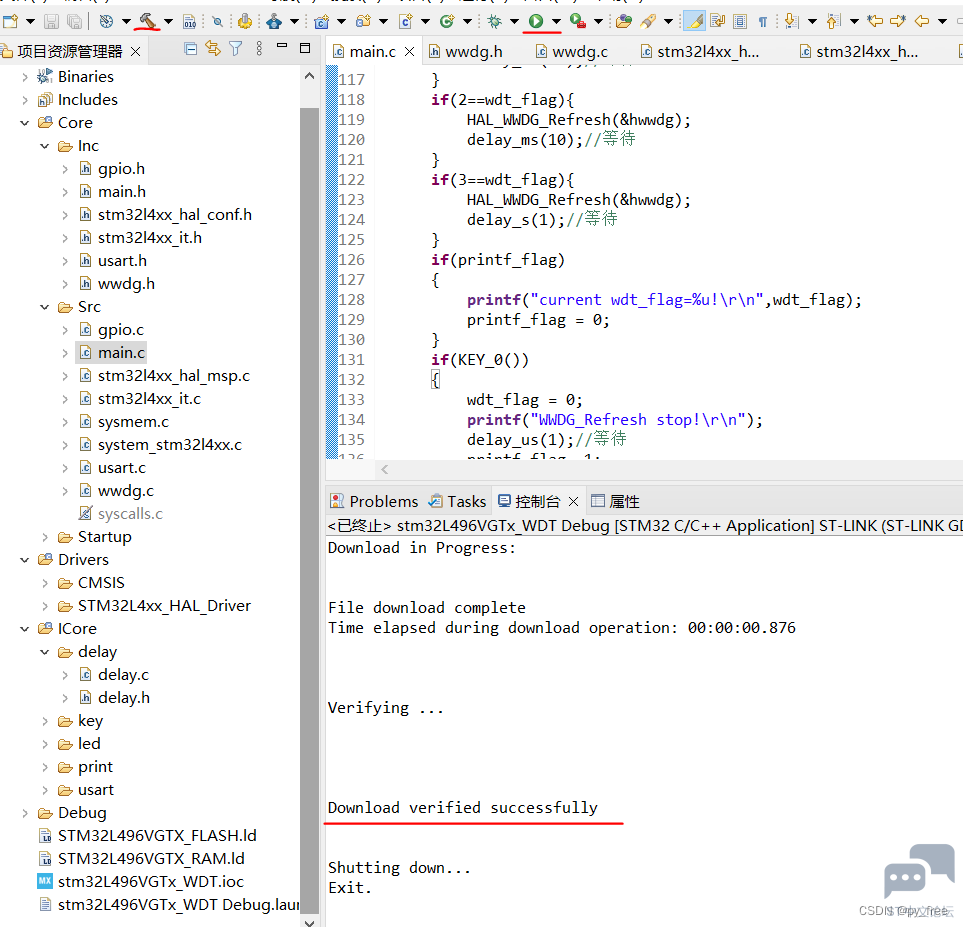Open the Problems tab
The image size is (963, 927).
pyautogui.click(x=374, y=501)
